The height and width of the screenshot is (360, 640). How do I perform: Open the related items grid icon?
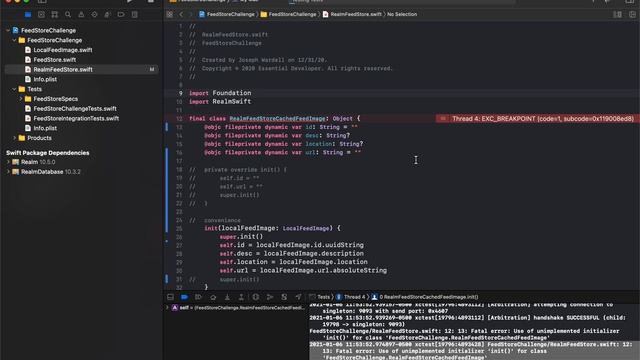(x=169, y=14)
